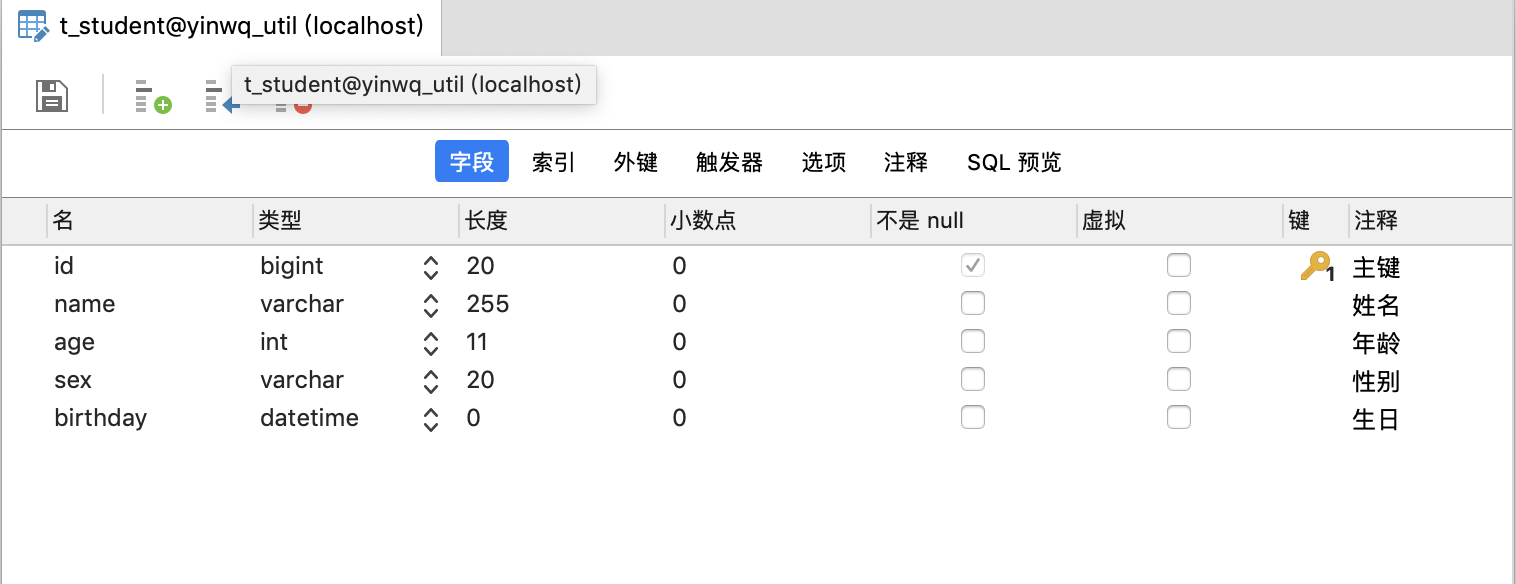Screen dimensions: 1516x584
Task: Select the 注释 tab
Action: [x=905, y=162]
